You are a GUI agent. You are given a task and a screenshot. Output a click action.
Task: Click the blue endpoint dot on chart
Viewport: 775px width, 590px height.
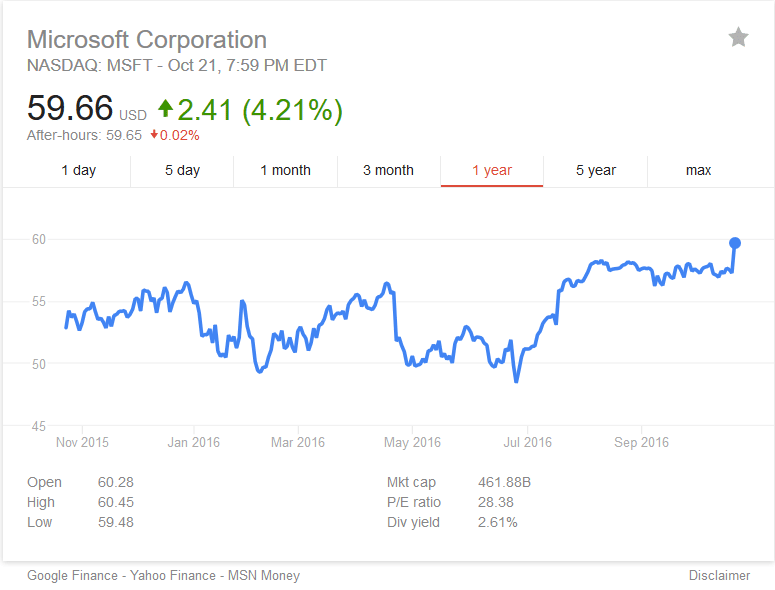[735, 243]
